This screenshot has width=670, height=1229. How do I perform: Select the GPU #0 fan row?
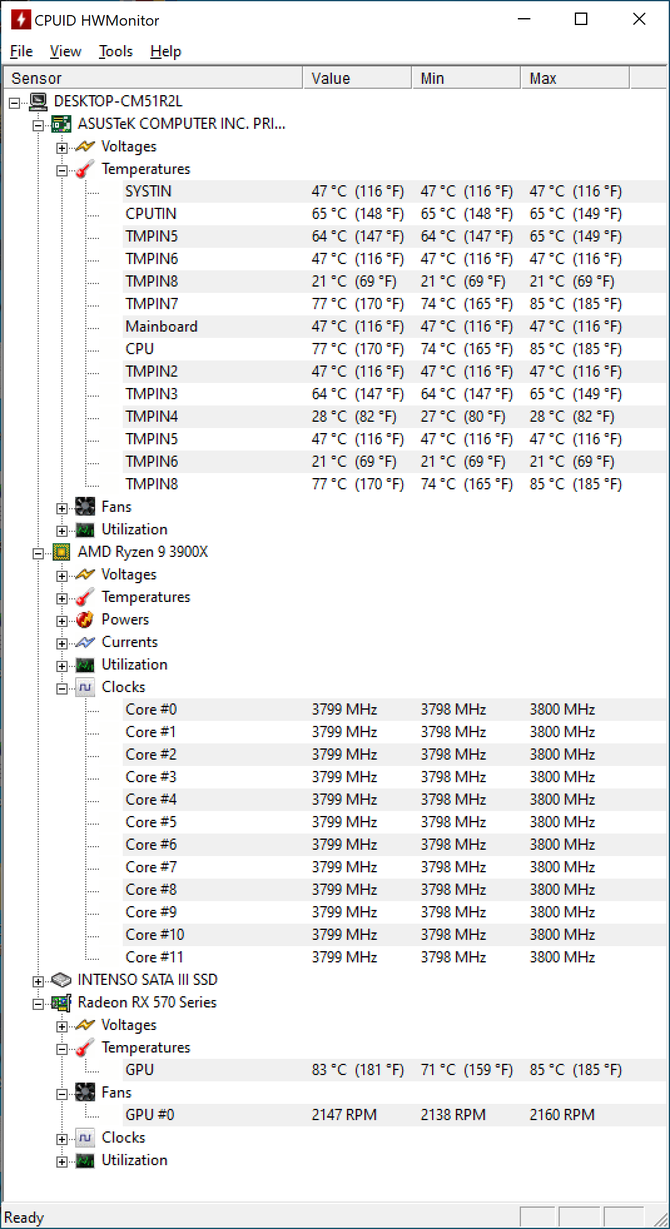(394, 1115)
